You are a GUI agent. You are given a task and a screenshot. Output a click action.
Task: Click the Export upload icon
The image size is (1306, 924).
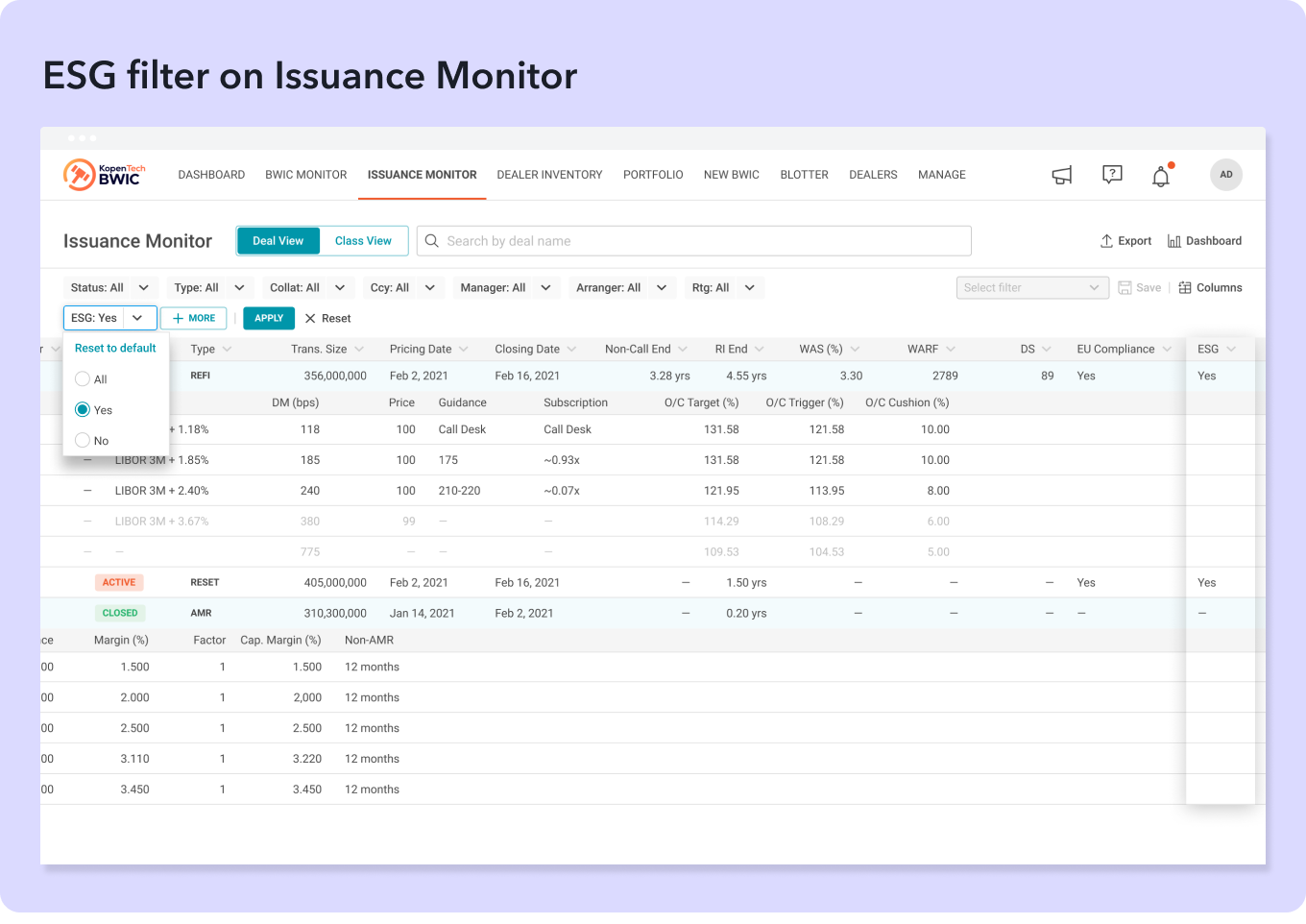point(1106,241)
